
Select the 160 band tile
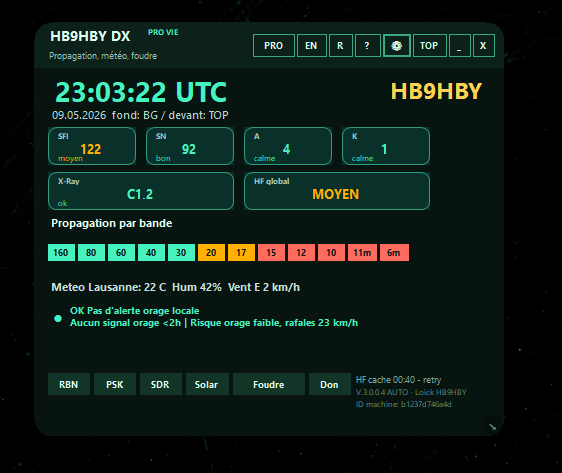(61, 253)
